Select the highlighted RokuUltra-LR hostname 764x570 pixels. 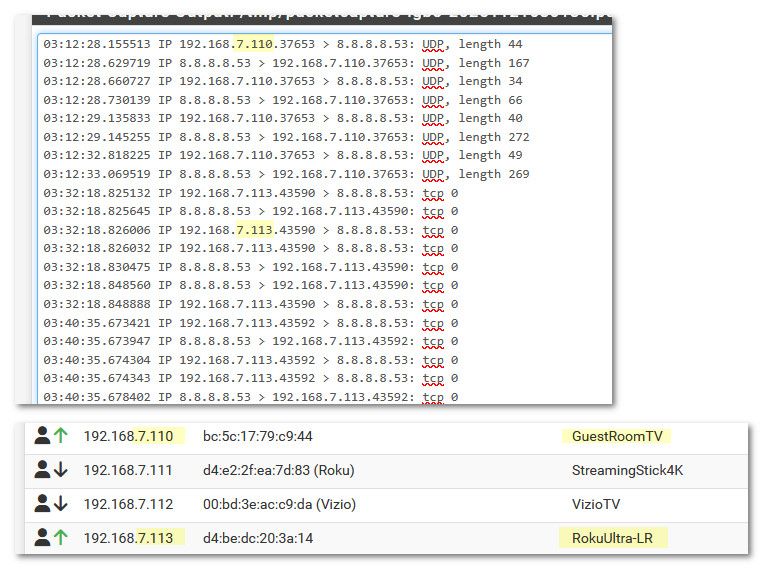(x=613, y=538)
